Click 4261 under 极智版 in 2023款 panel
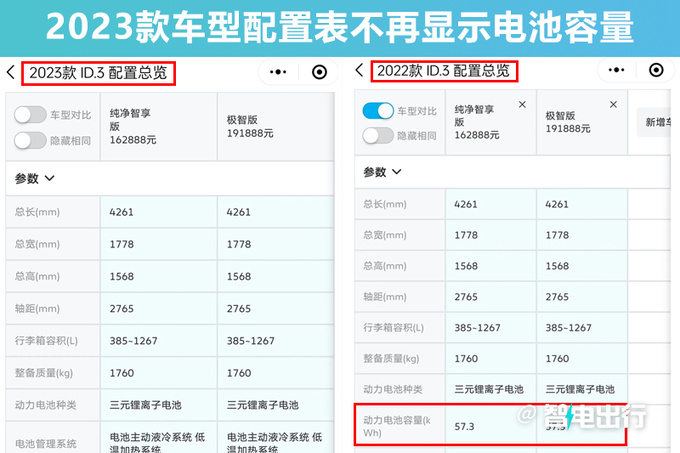Viewport: 680px width, 453px height. pos(239,212)
